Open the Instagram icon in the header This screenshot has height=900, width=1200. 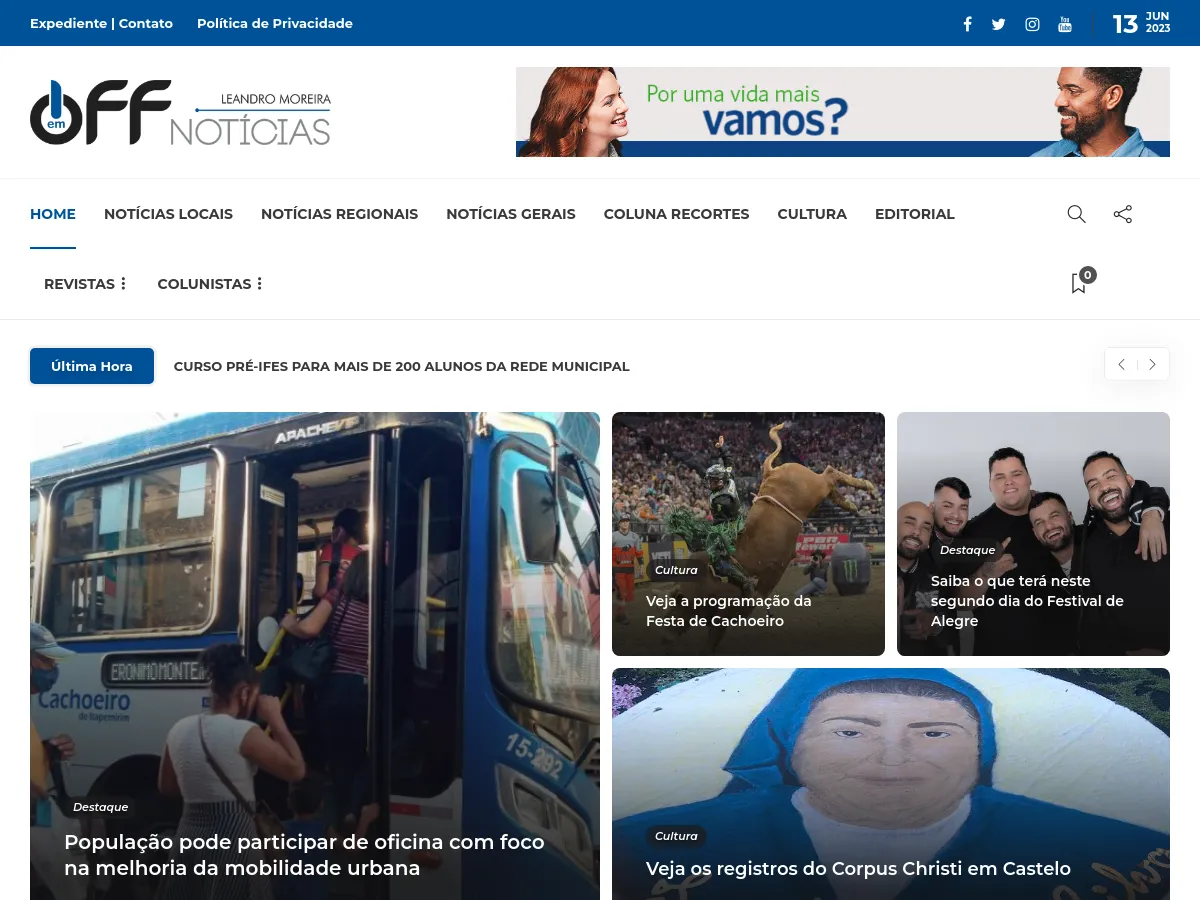1032,24
